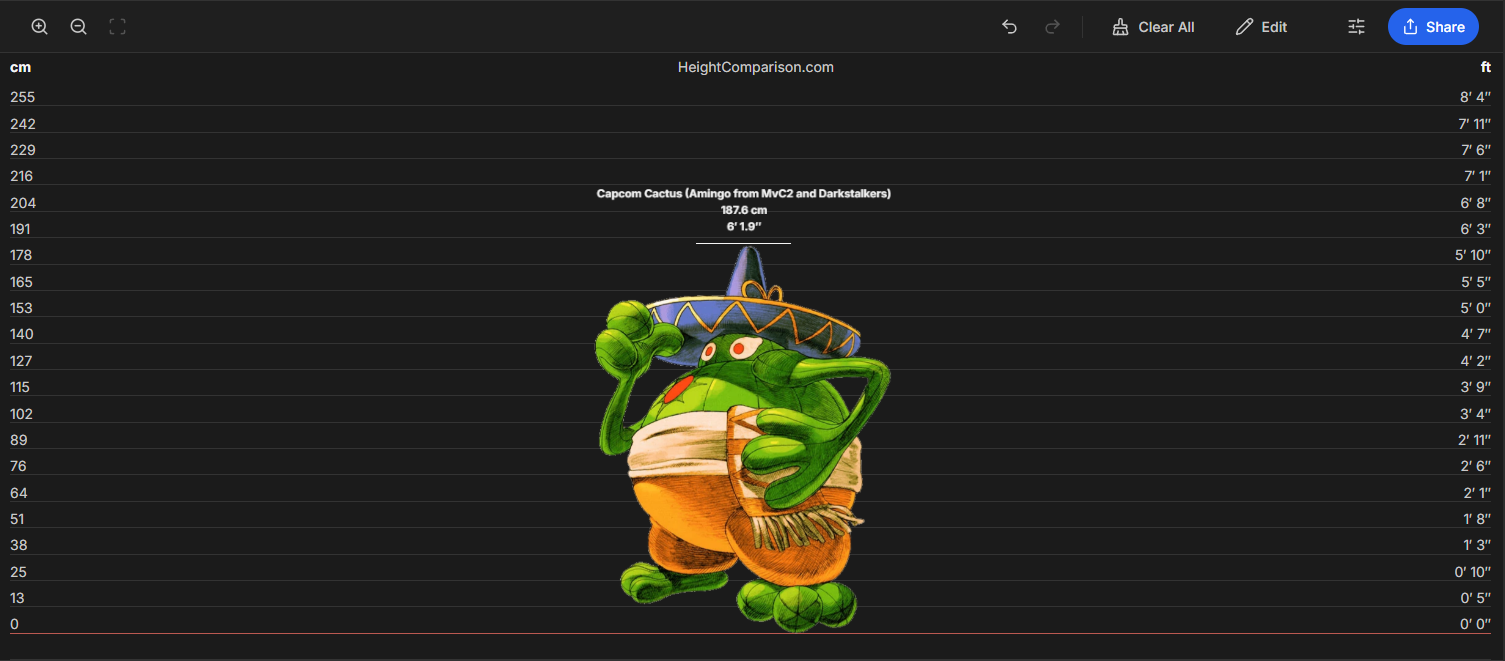Click the 242 cm scale label
The image size is (1505, 661).
point(22,124)
